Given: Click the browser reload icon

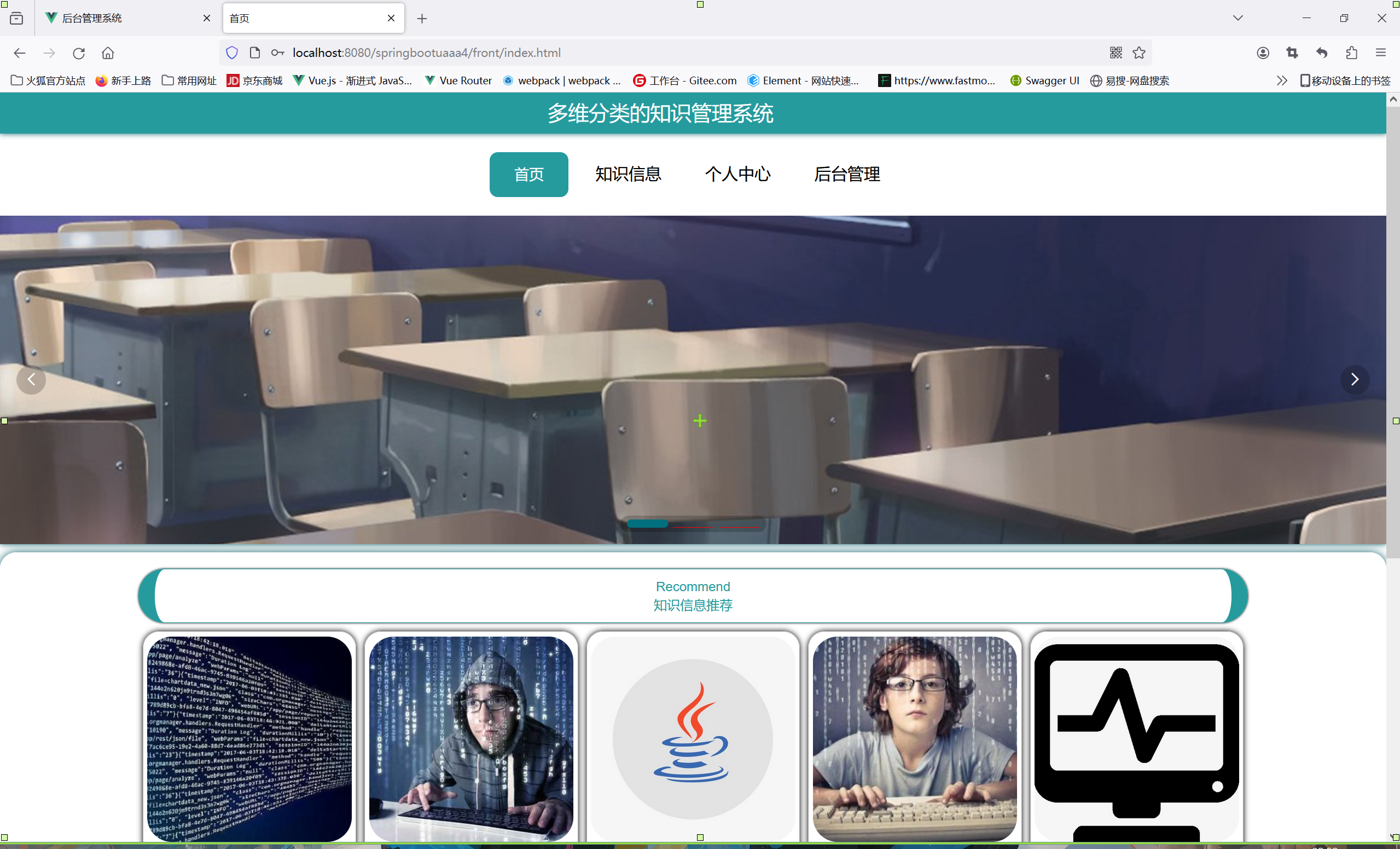Looking at the screenshot, I should (x=79, y=53).
